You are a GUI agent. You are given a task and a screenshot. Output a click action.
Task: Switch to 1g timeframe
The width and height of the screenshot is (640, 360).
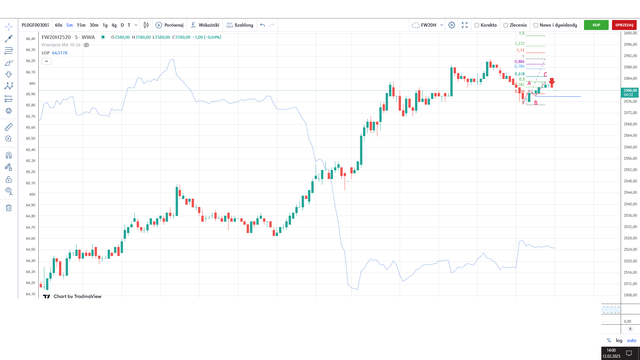[x=105, y=25]
